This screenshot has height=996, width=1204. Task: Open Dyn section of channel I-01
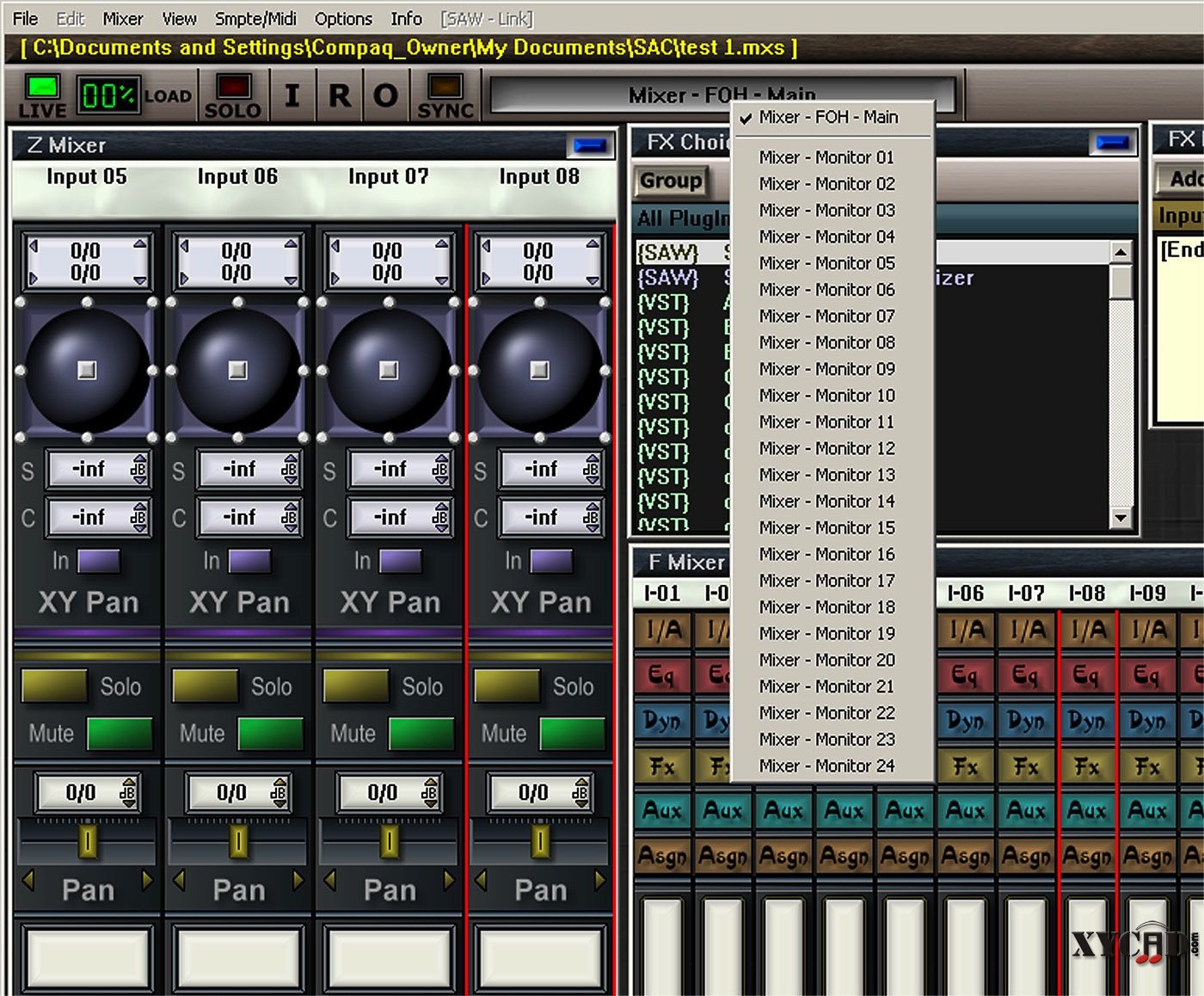663,720
